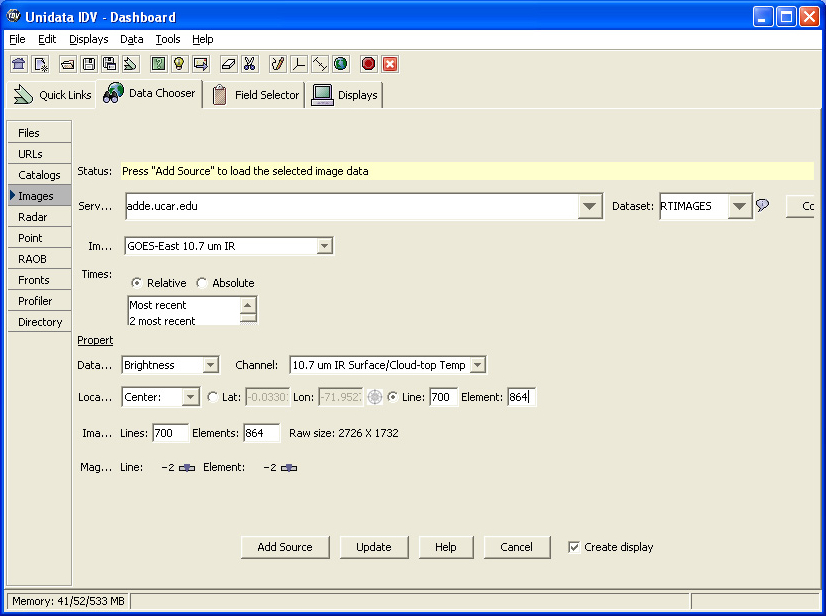Click the Help button beside Update
The width and height of the screenshot is (826, 616).
pos(446,547)
